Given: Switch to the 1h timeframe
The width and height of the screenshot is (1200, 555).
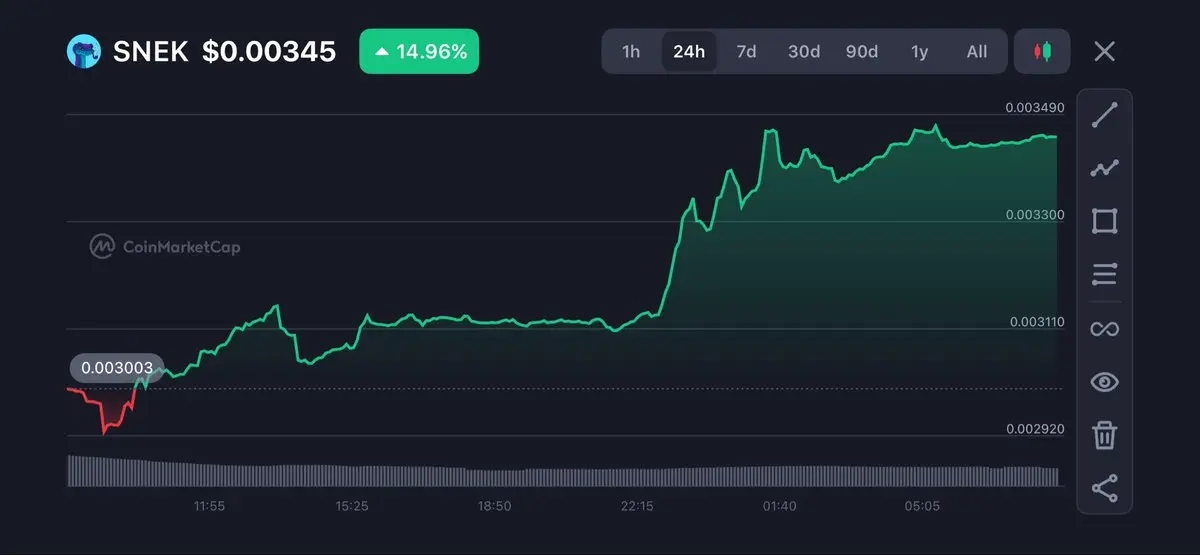Looking at the screenshot, I should (631, 51).
